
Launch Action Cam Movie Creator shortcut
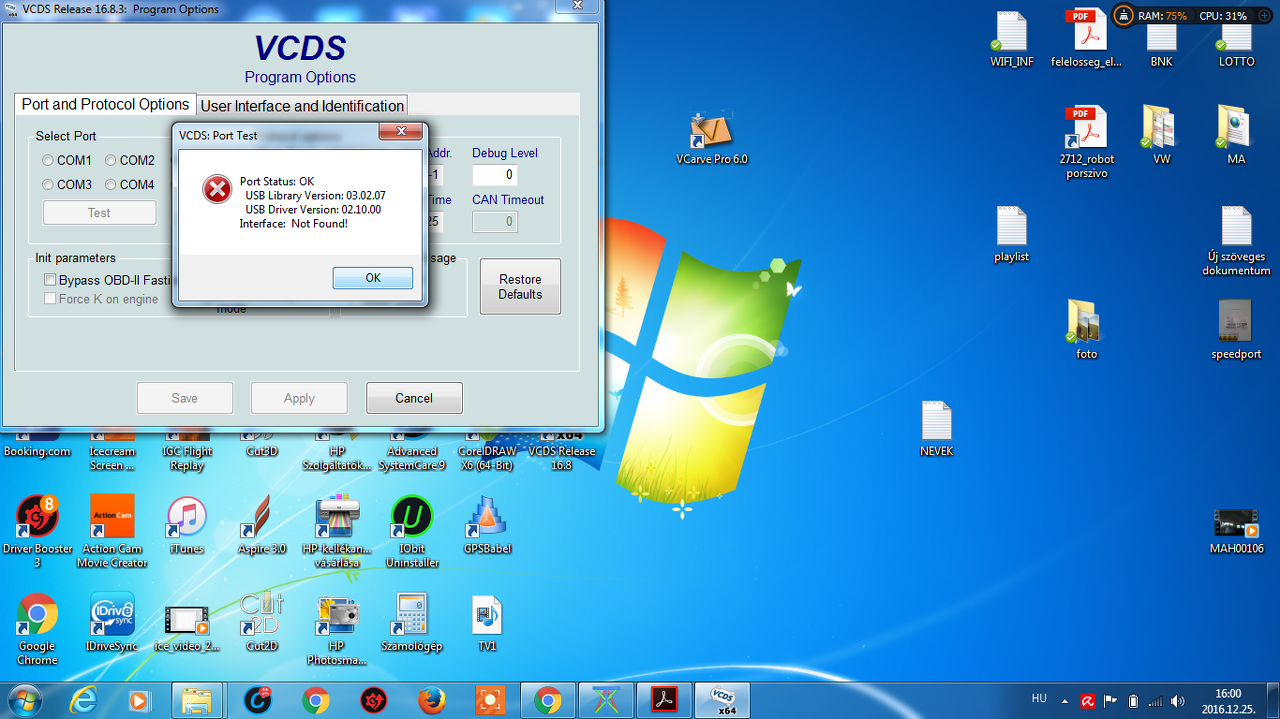pyautogui.click(x=113, y=530)
